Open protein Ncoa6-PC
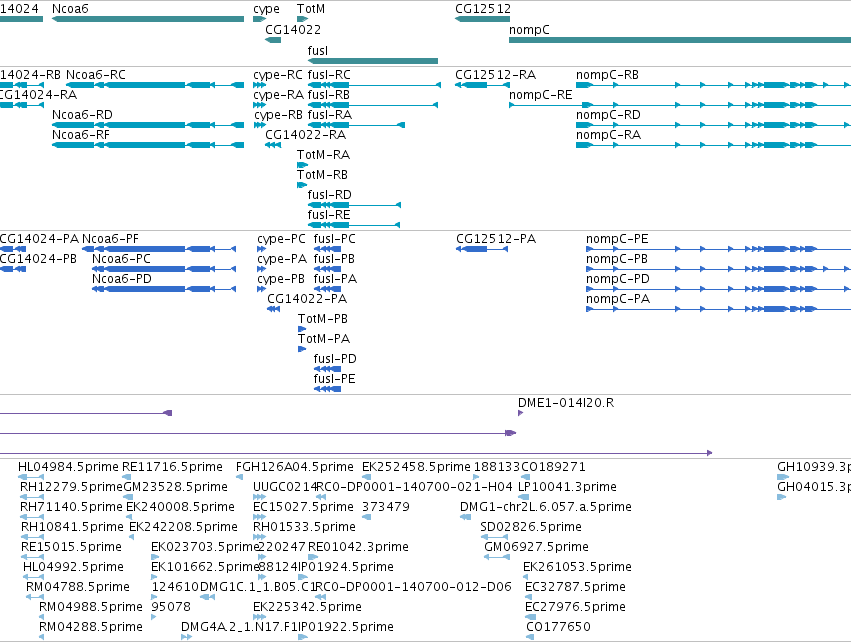851x642 pixels. pos(121,259)
